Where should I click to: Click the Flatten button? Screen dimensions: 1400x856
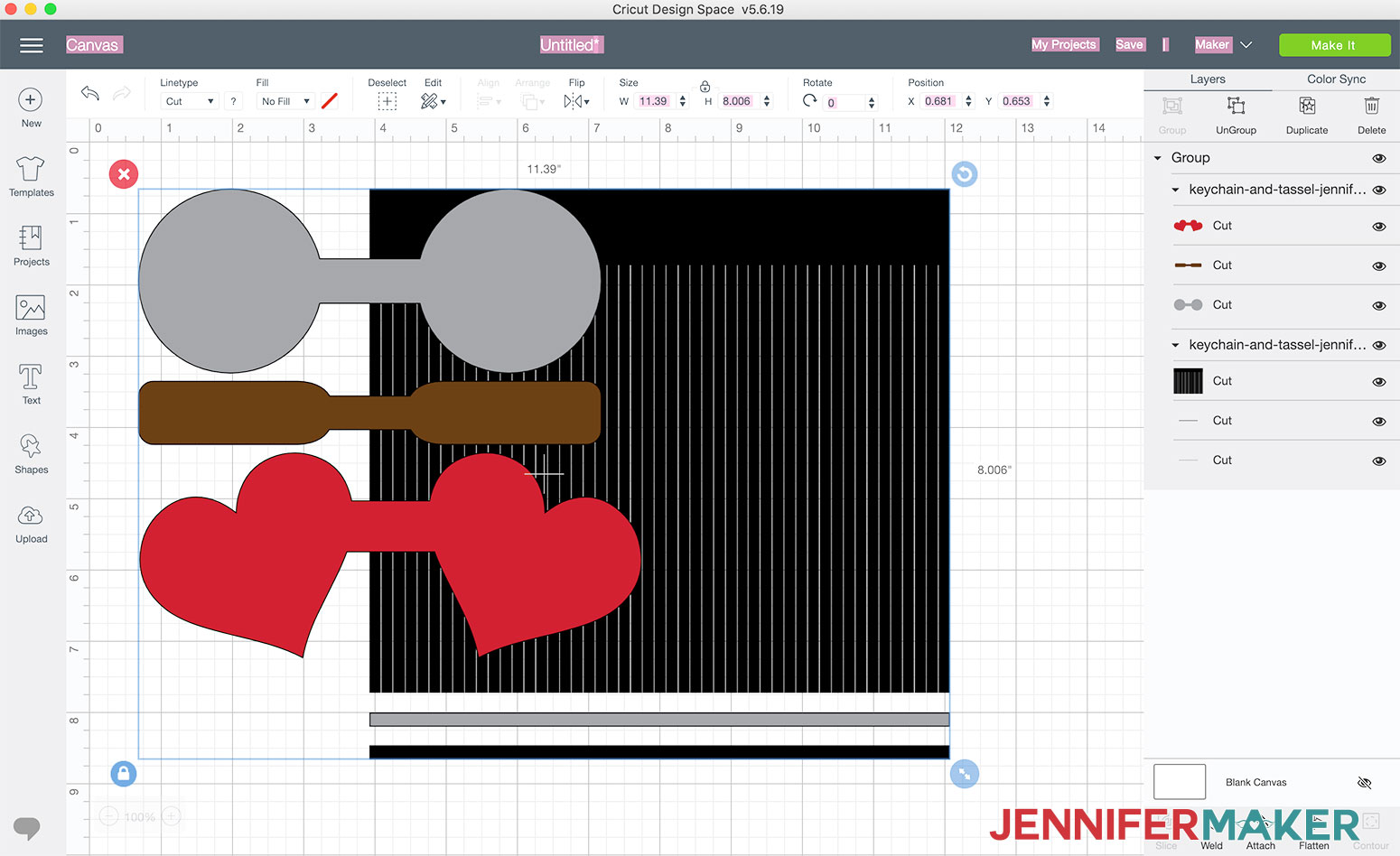point(1314,832)
